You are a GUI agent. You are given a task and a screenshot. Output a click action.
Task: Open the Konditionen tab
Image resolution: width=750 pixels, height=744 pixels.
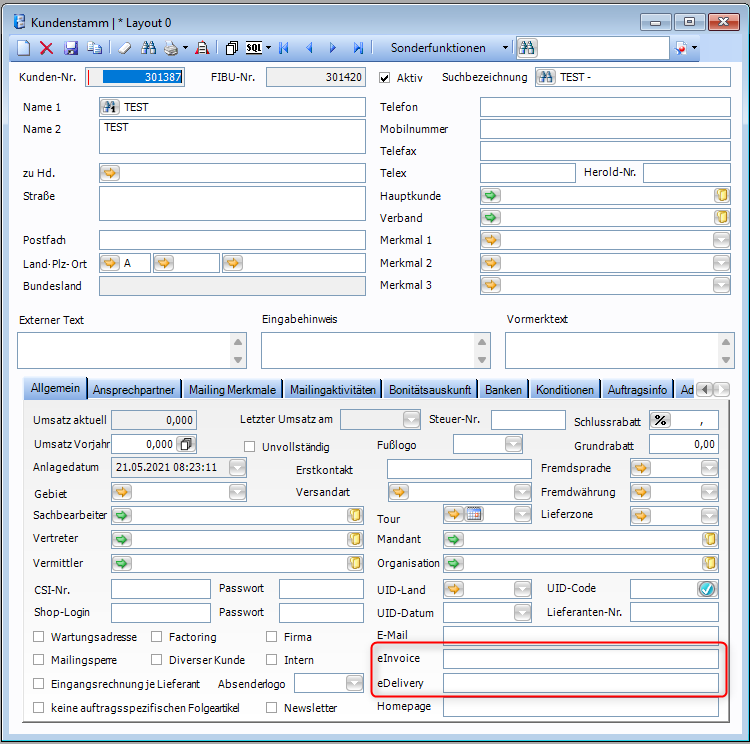565,390
